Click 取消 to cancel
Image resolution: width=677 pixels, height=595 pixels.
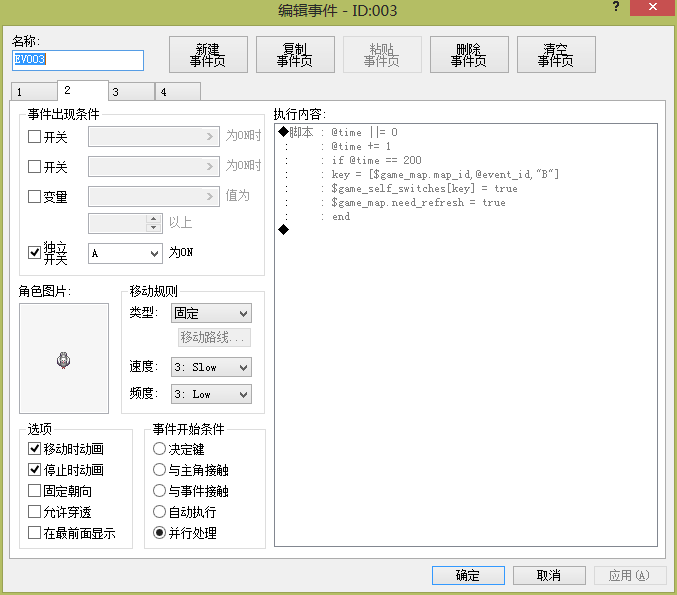tap(549, 575)
